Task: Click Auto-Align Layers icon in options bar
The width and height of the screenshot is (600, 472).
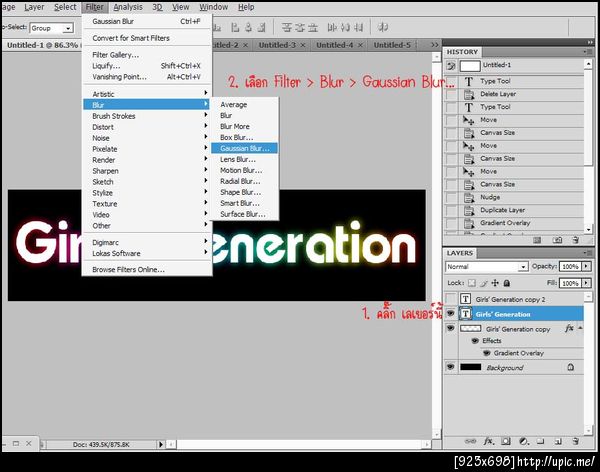Action: pos(383,27)
